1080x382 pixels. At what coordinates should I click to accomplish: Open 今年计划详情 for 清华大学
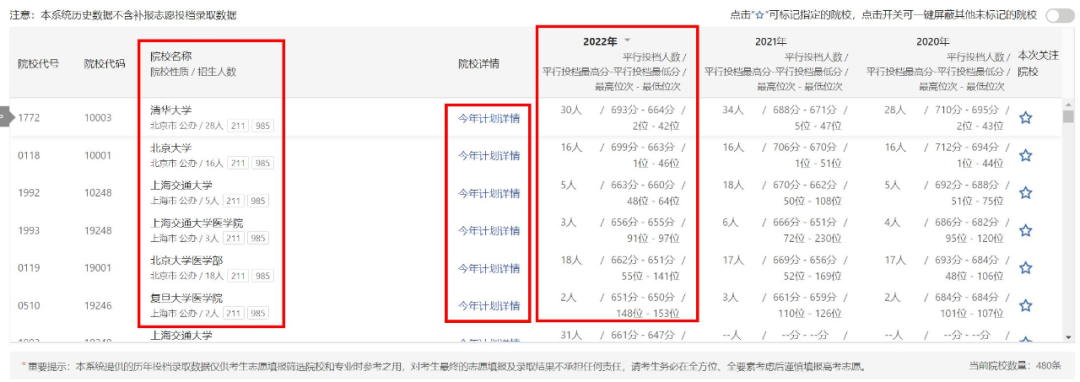pos(488,118)
